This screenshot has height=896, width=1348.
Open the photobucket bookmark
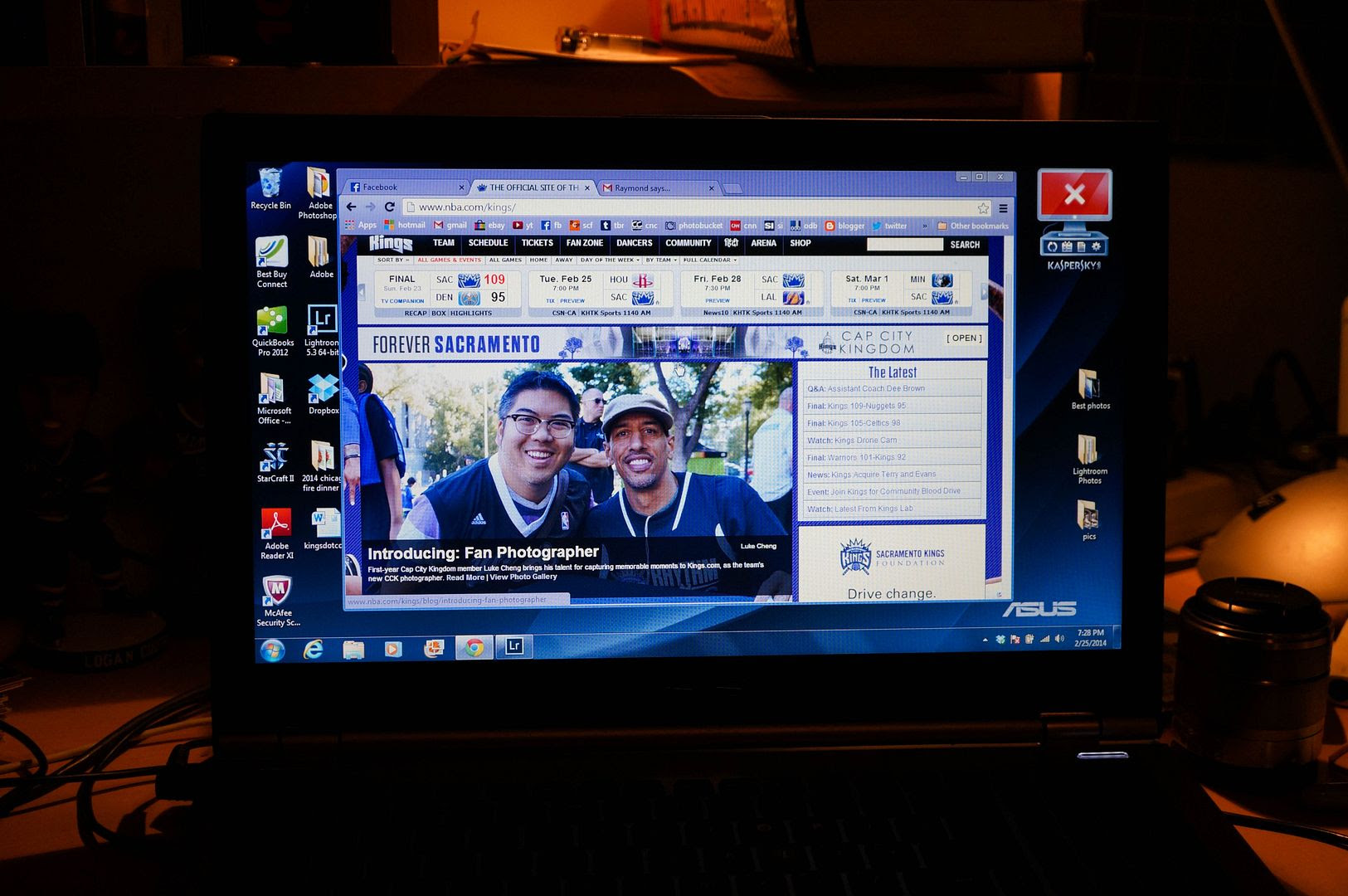(x=693, y=225)
